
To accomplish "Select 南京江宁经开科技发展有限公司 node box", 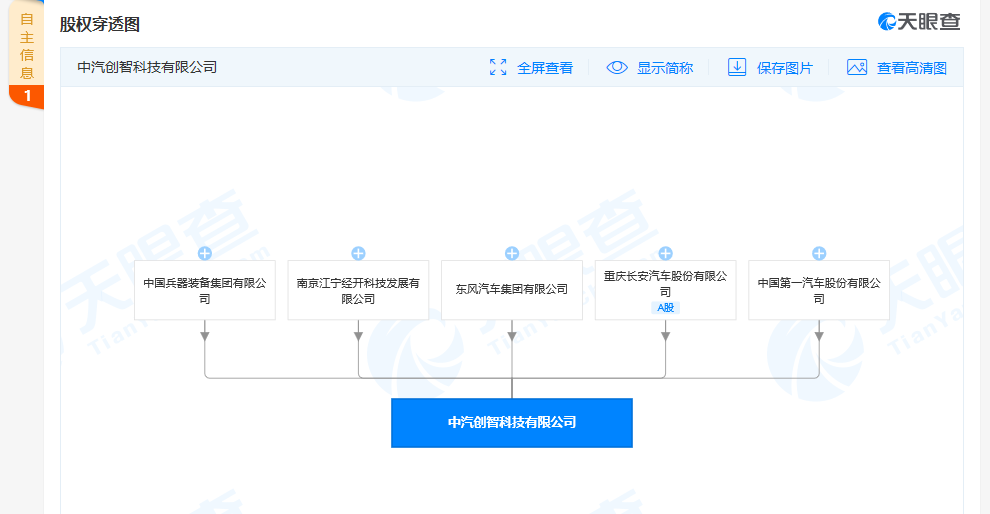I will (358, 290).
